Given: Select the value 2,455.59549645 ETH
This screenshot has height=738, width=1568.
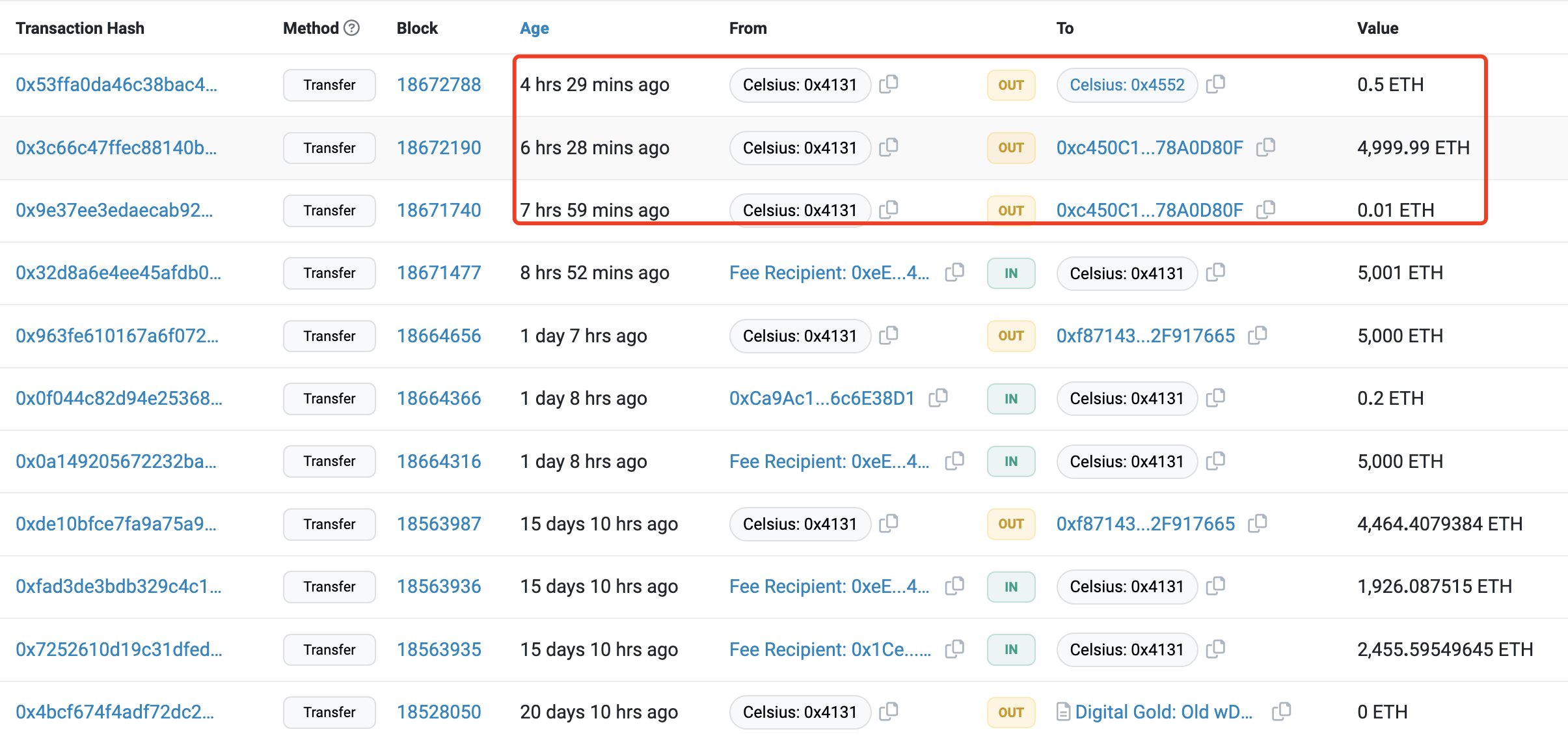Looking at the screenshot, I should pos(1445,649).
